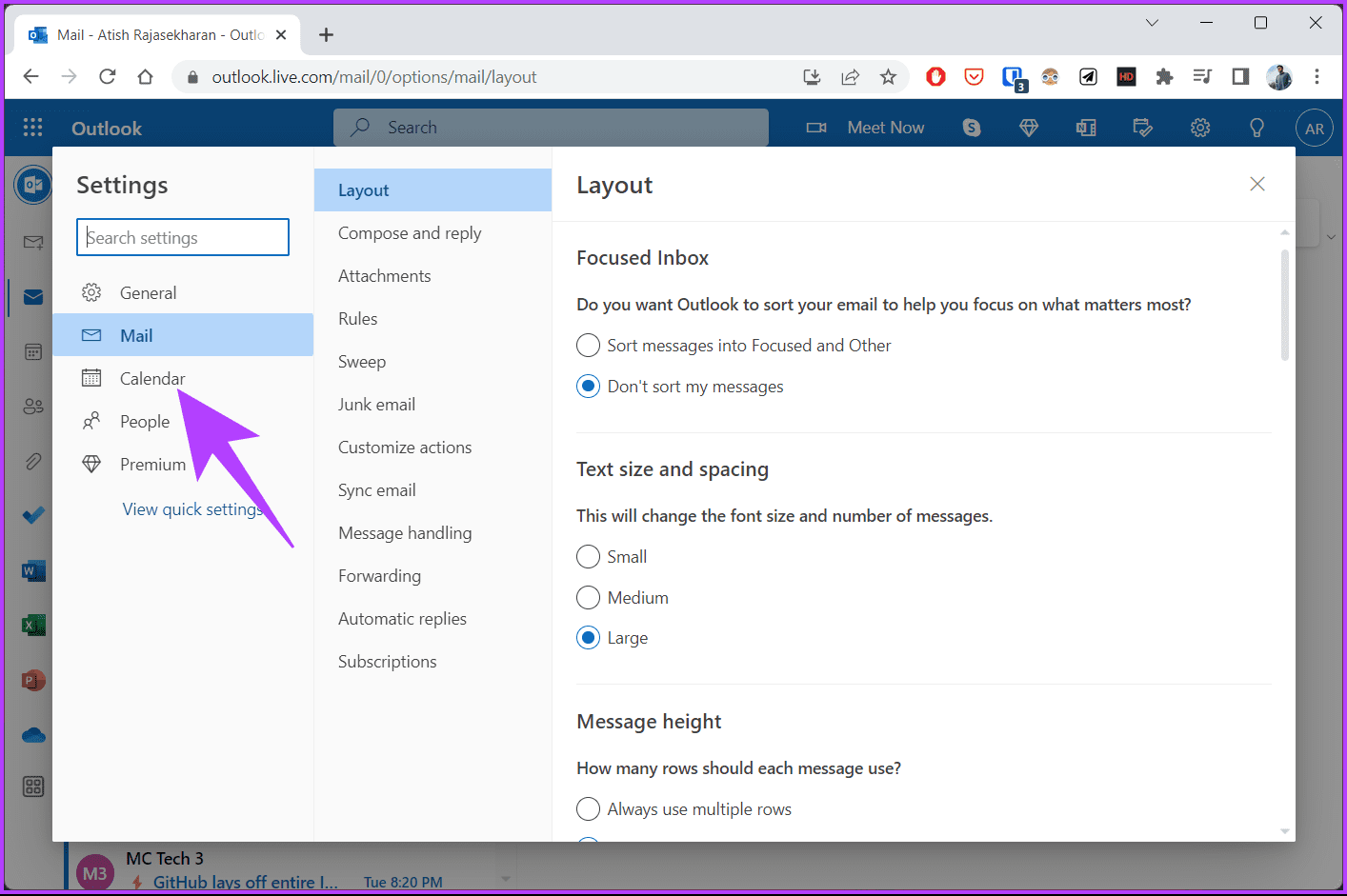Open Message handling section
Image resolution: width=1347 pixels, height=896 pixels.
(432, 532)
